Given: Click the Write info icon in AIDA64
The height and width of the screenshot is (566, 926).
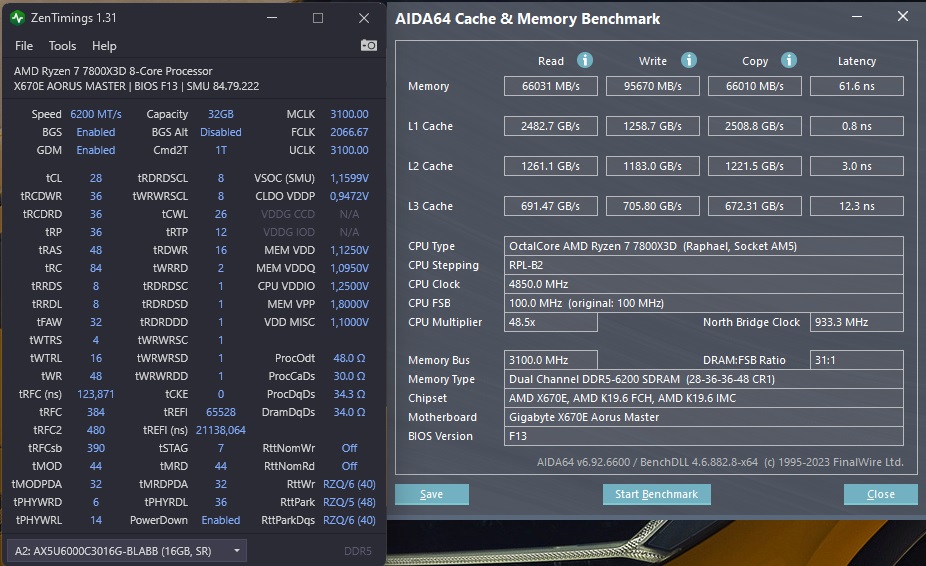Looking at the screenshot, I should [x=689, y=60].
